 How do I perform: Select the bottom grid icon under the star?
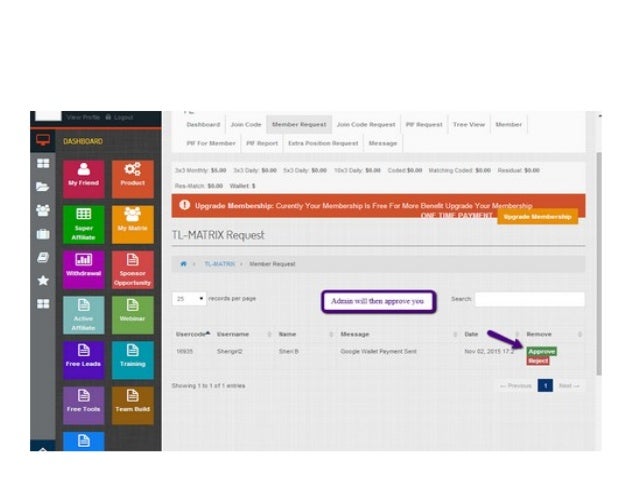coord(43,304)
